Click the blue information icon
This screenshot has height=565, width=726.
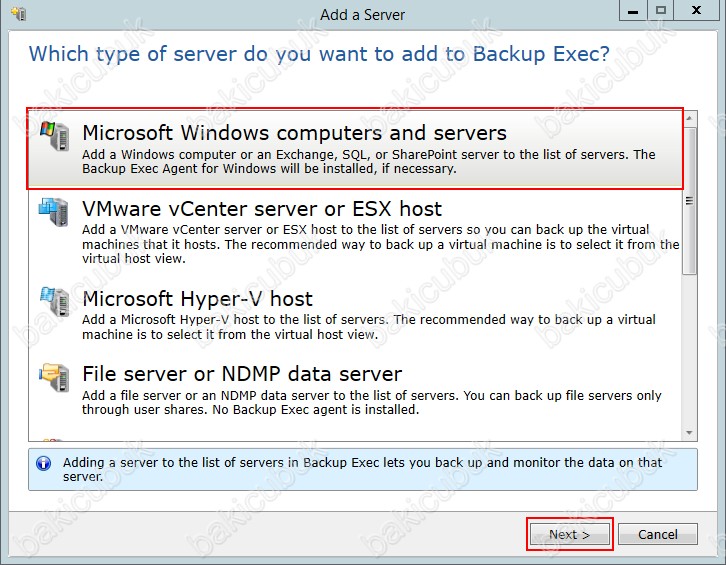tap(43, 464)
